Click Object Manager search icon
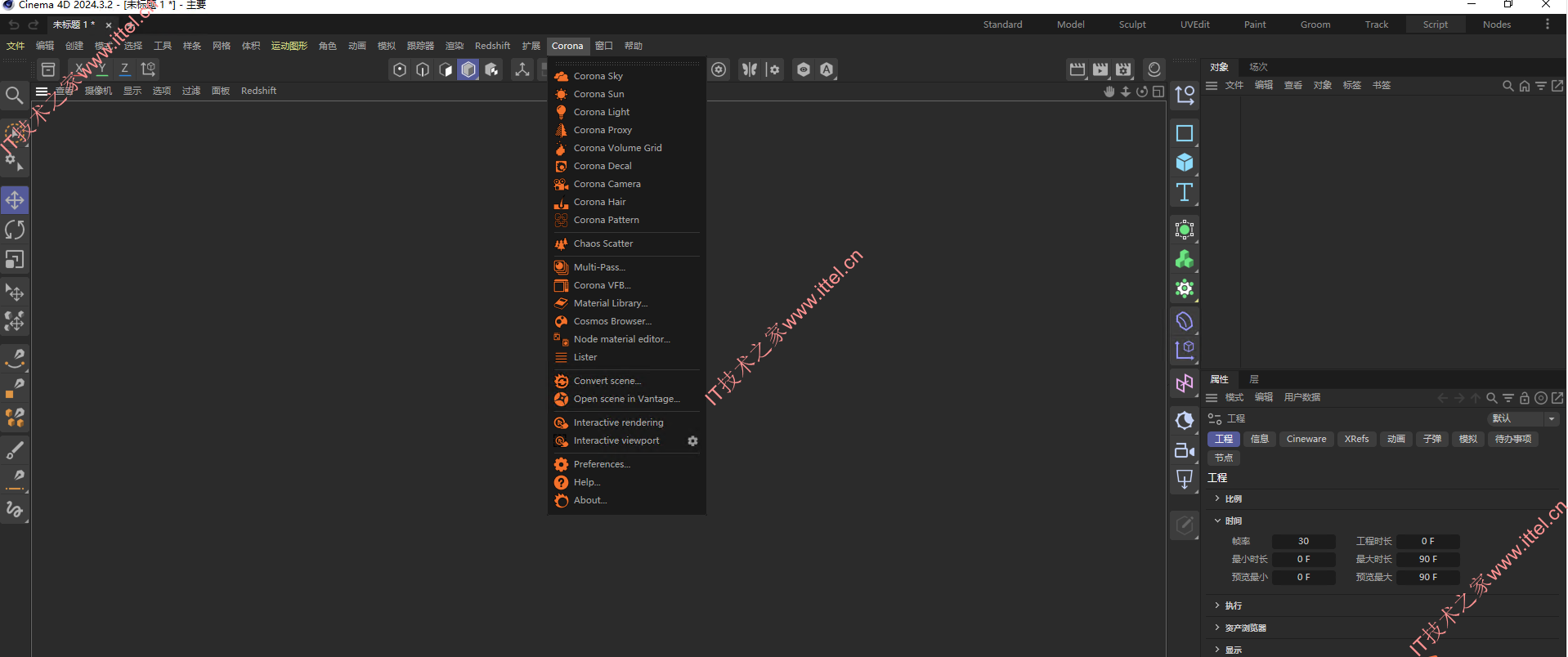Image resolution: width=1568 pixels, height=657 pixels. 1508,85
